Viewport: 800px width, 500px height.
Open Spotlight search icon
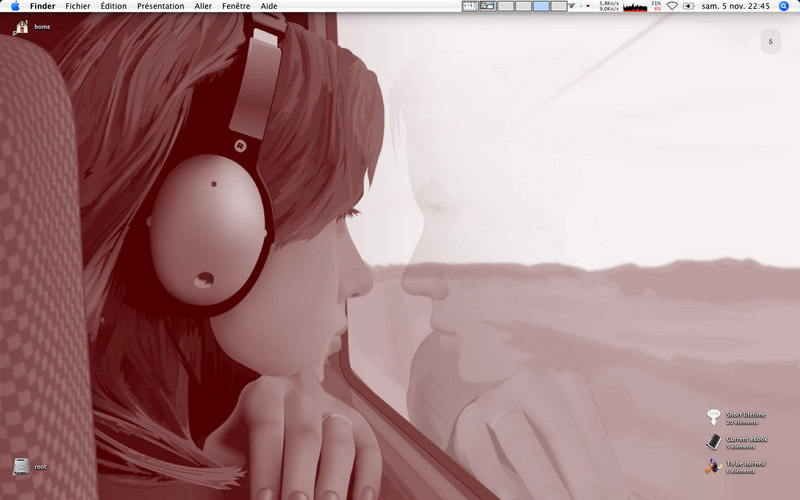(x=784, y=6)
